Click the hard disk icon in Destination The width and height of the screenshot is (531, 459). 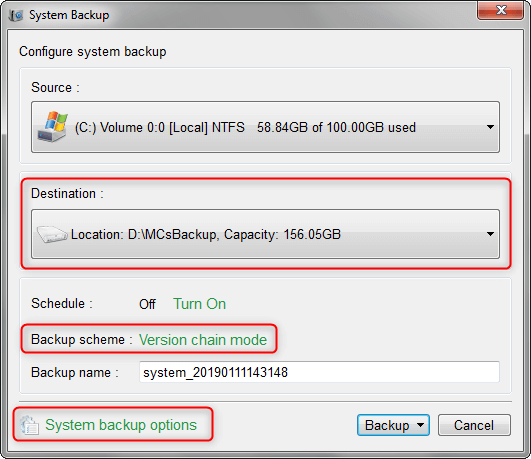(x=52, y=234)
